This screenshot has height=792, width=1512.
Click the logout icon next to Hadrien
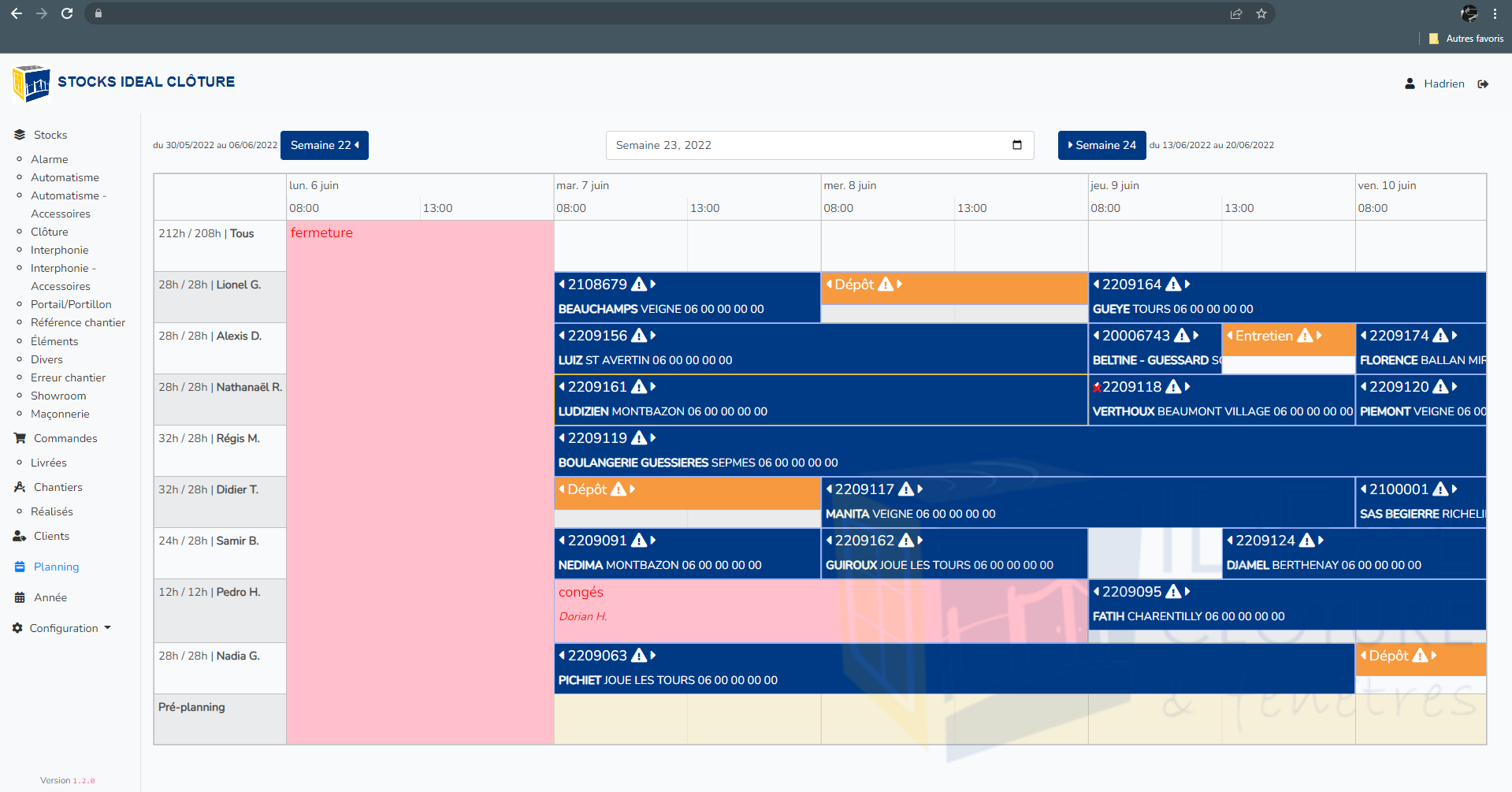tap(1483, 84)
